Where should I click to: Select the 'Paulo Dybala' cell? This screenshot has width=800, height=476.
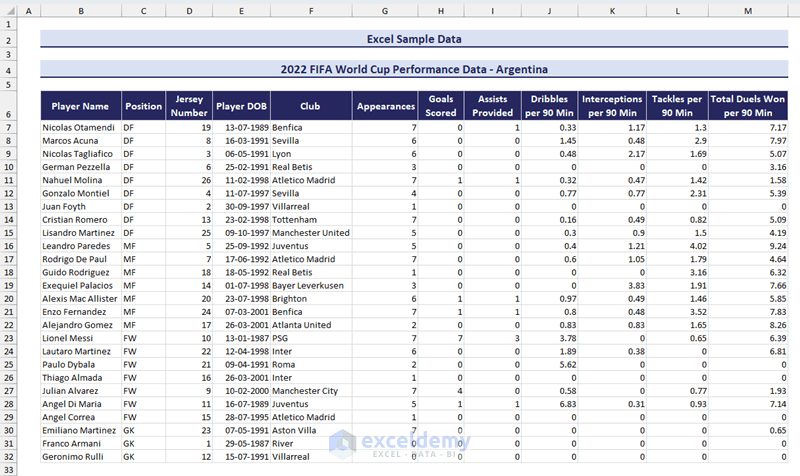tap(81, 365)
